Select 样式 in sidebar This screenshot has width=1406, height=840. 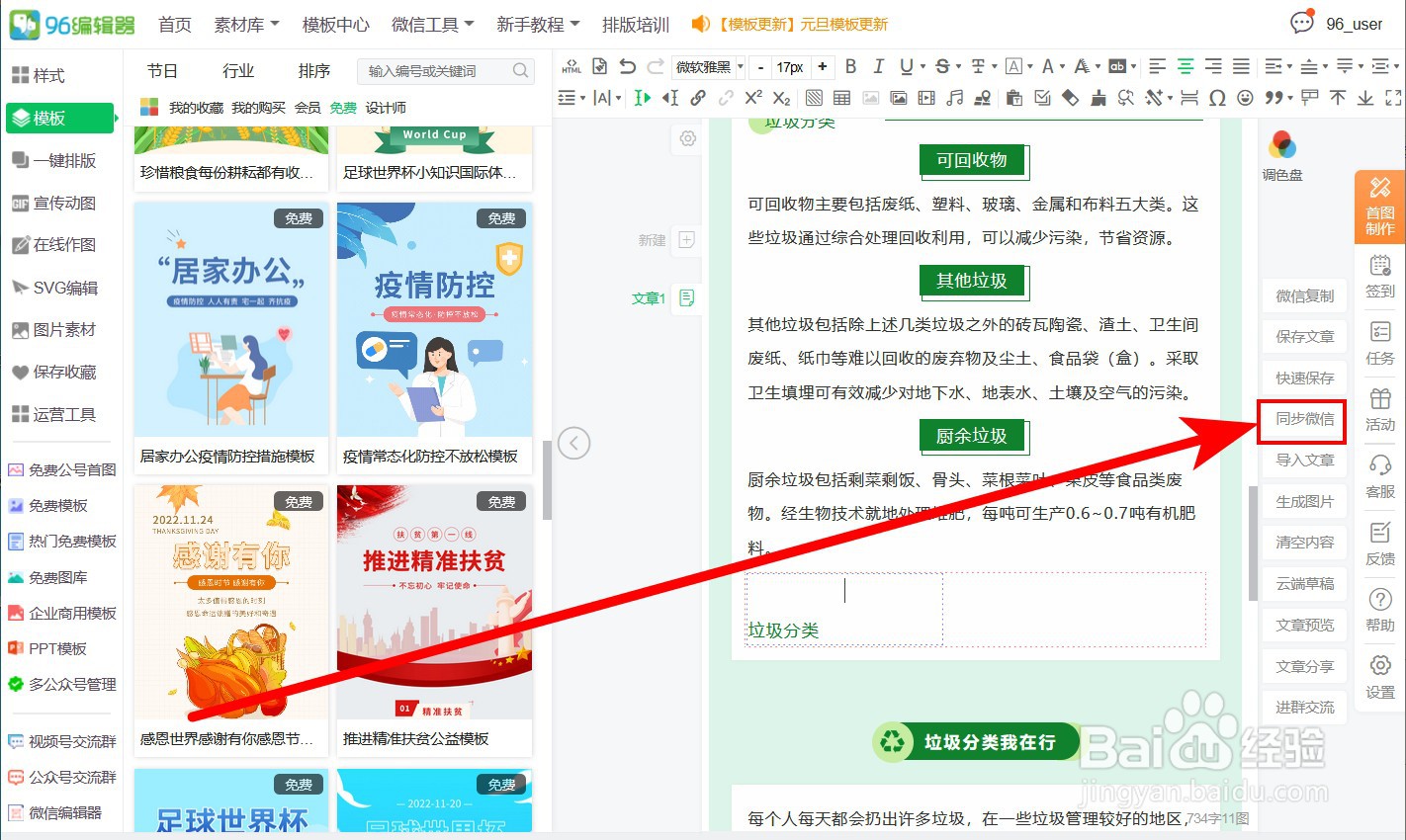(x=38, y=75)
